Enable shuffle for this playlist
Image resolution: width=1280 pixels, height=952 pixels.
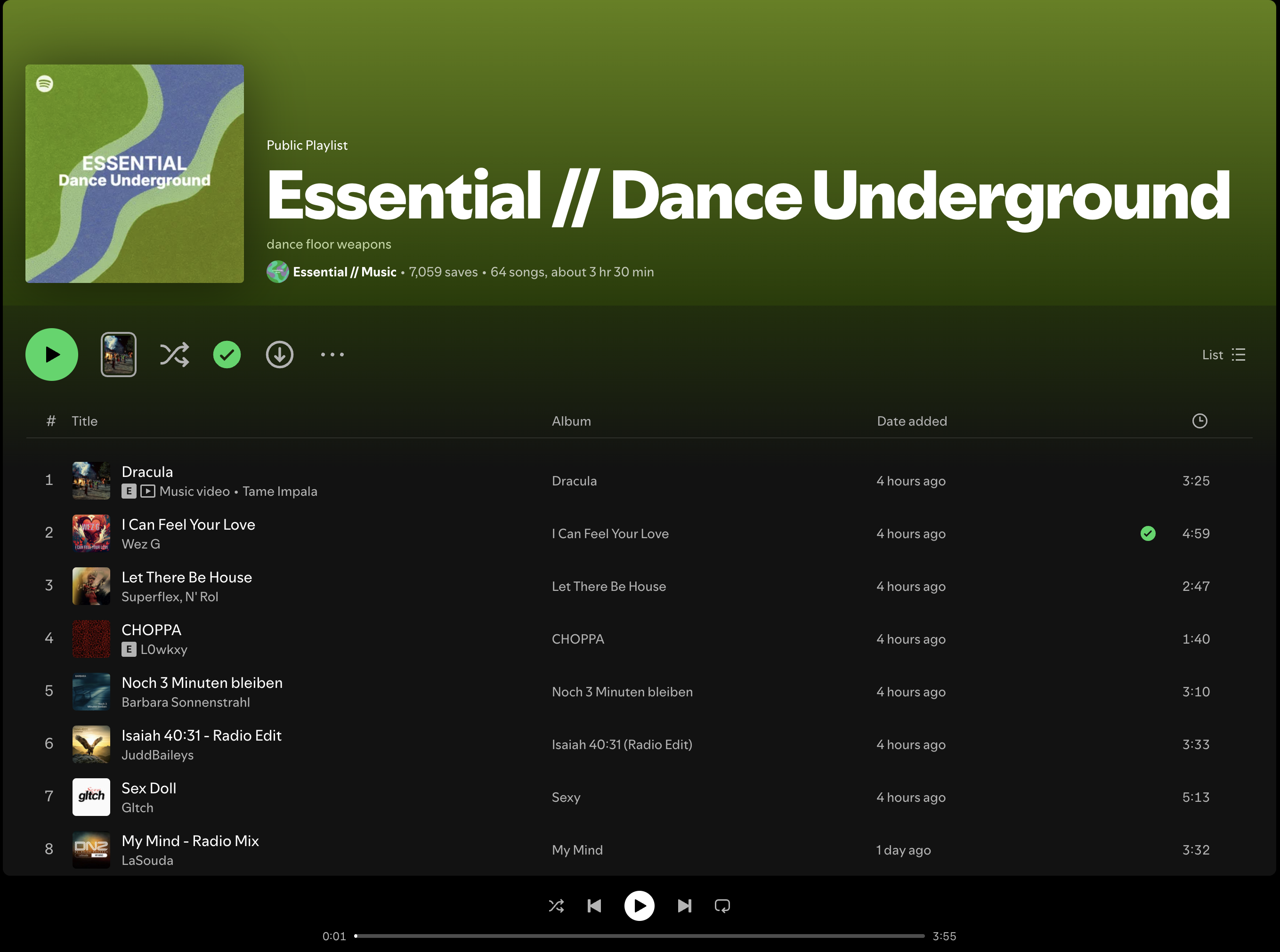(174, 355)
